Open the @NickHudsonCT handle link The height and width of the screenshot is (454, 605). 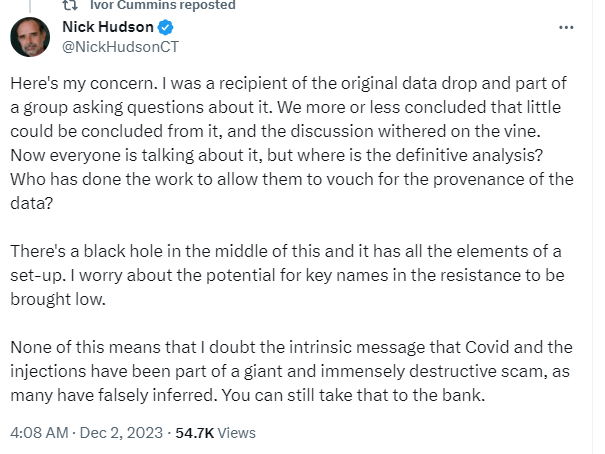(120, 46)
